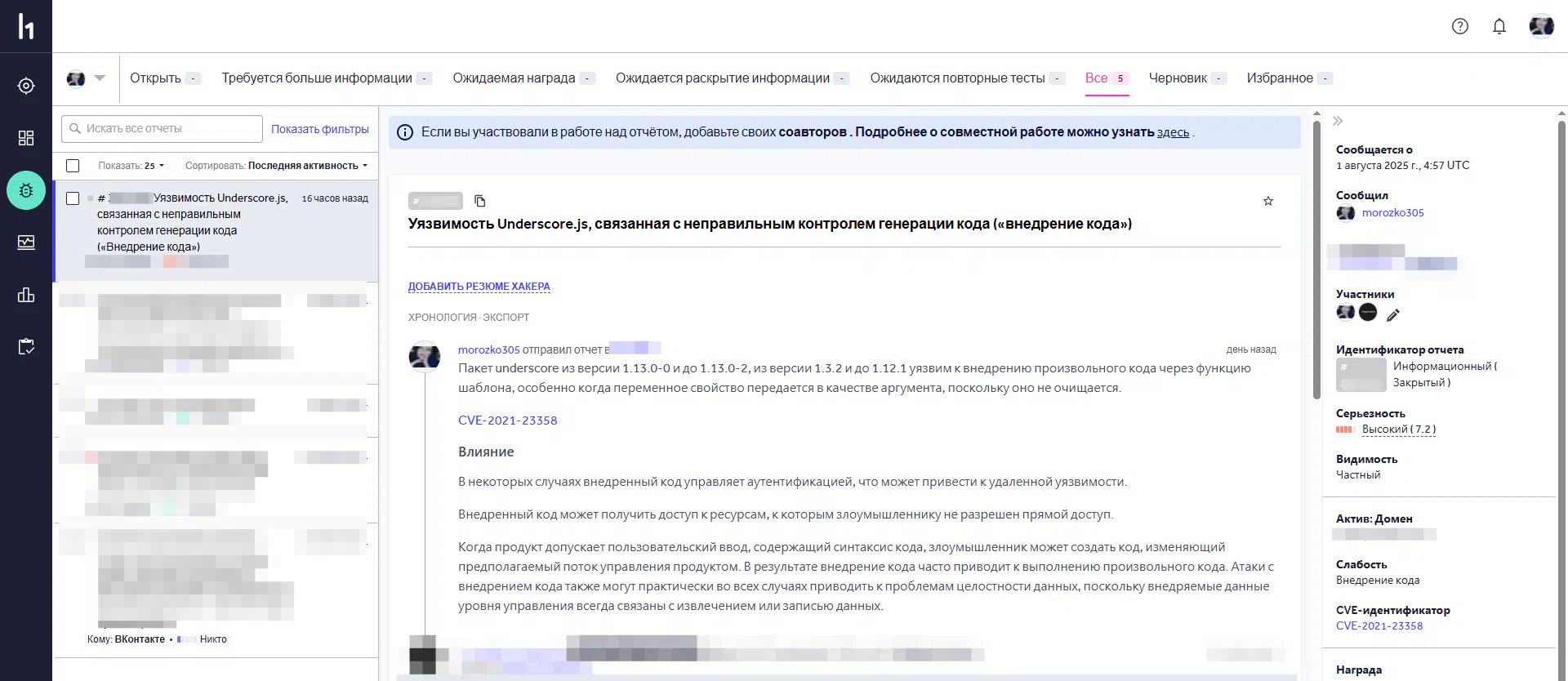Copy the report ID with the copy icon

[480, 201]
